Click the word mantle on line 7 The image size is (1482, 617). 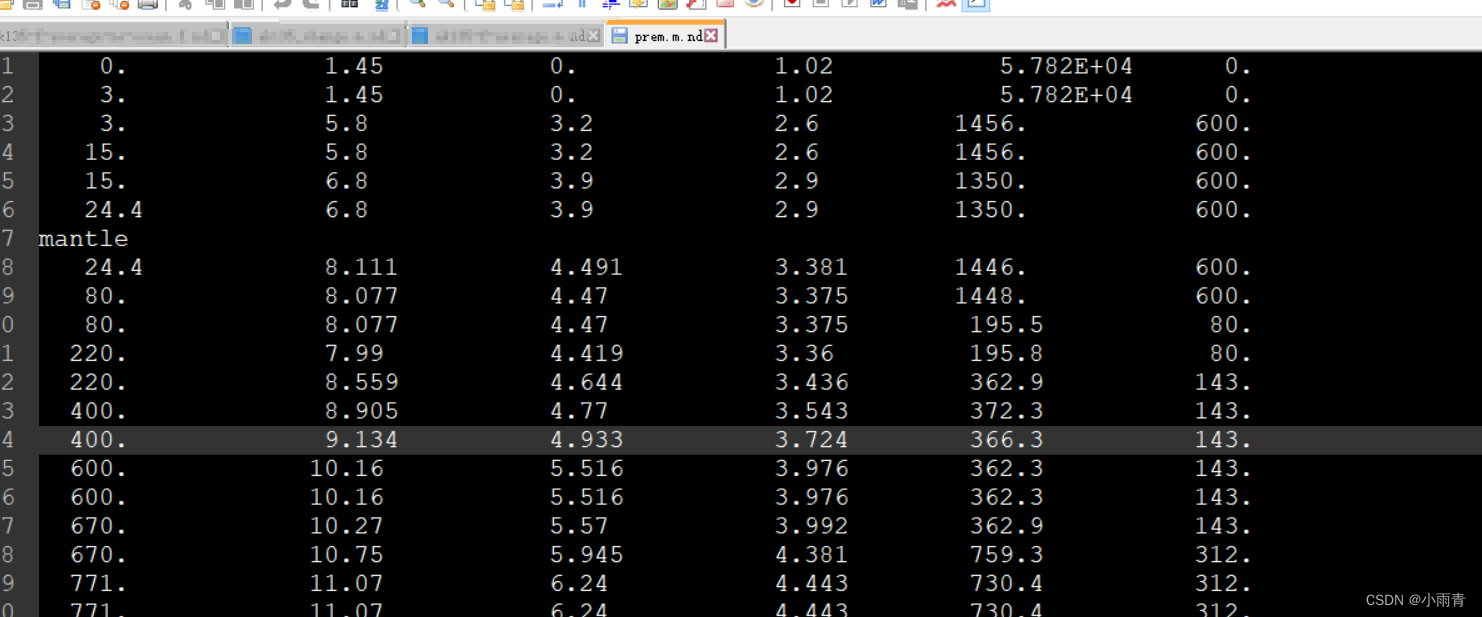pyautogui.click(x=84, y=239)
